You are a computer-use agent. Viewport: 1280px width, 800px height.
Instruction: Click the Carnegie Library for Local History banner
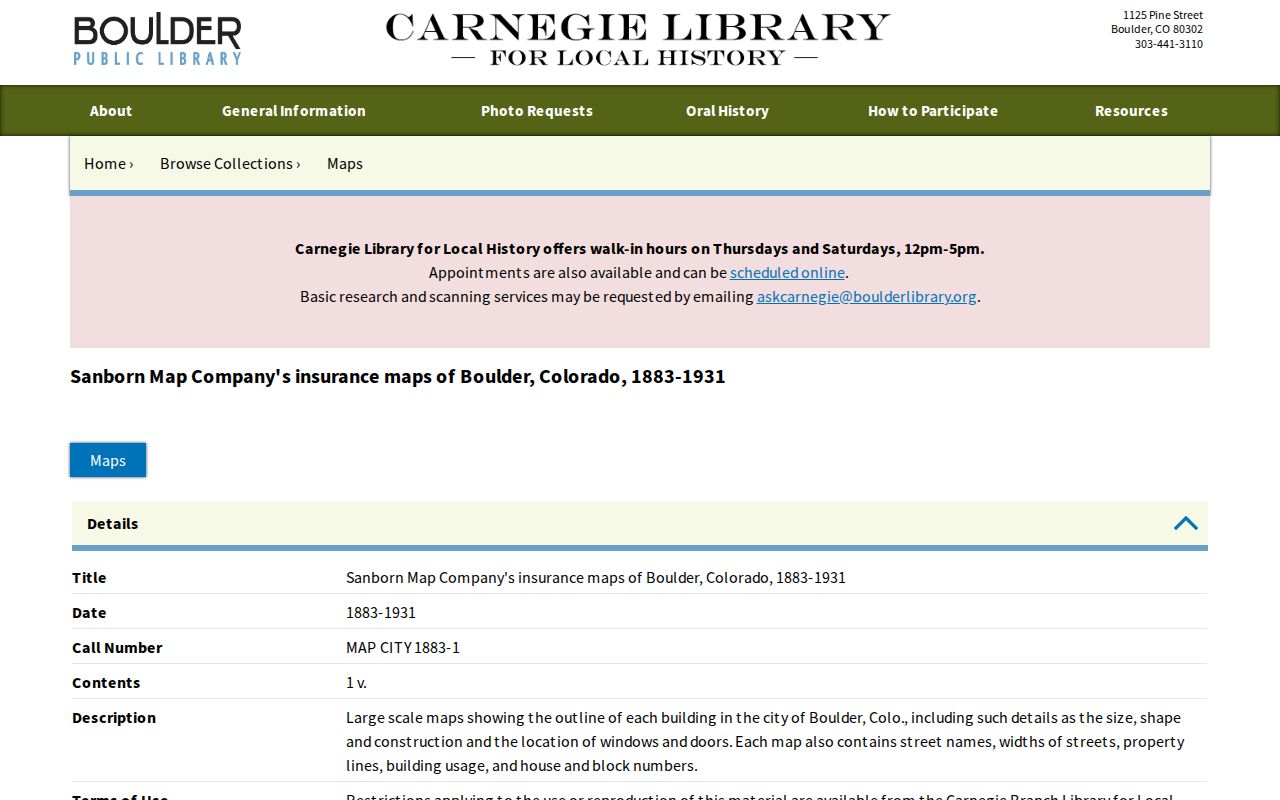[638, 40]
